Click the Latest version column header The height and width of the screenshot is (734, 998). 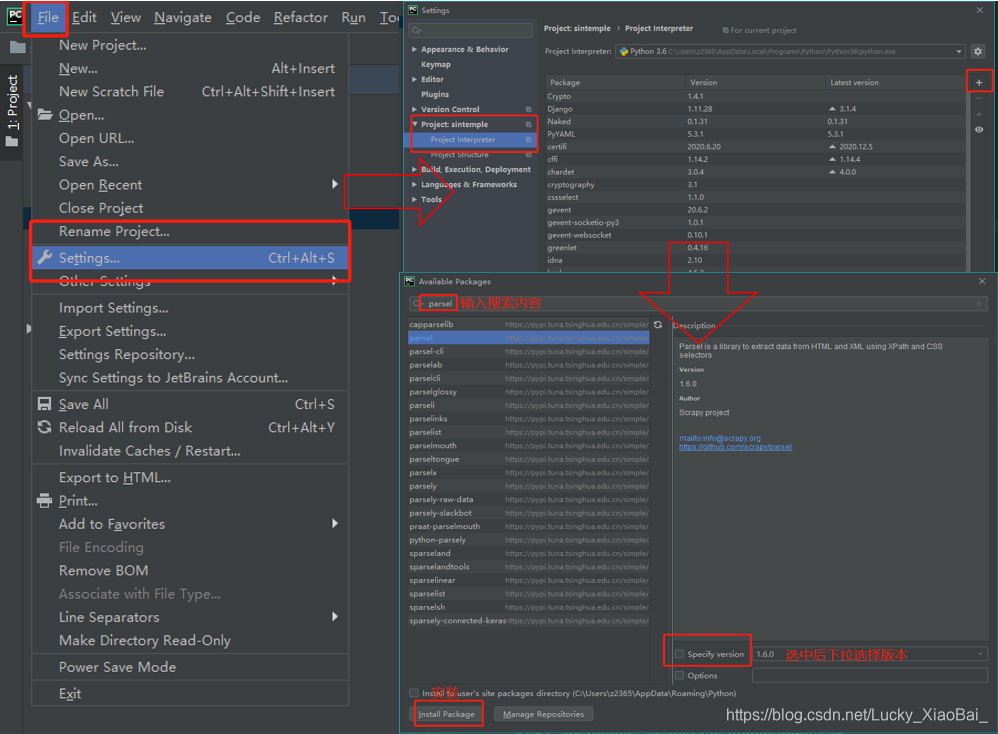pyautogui.click(x=895, y=82)
